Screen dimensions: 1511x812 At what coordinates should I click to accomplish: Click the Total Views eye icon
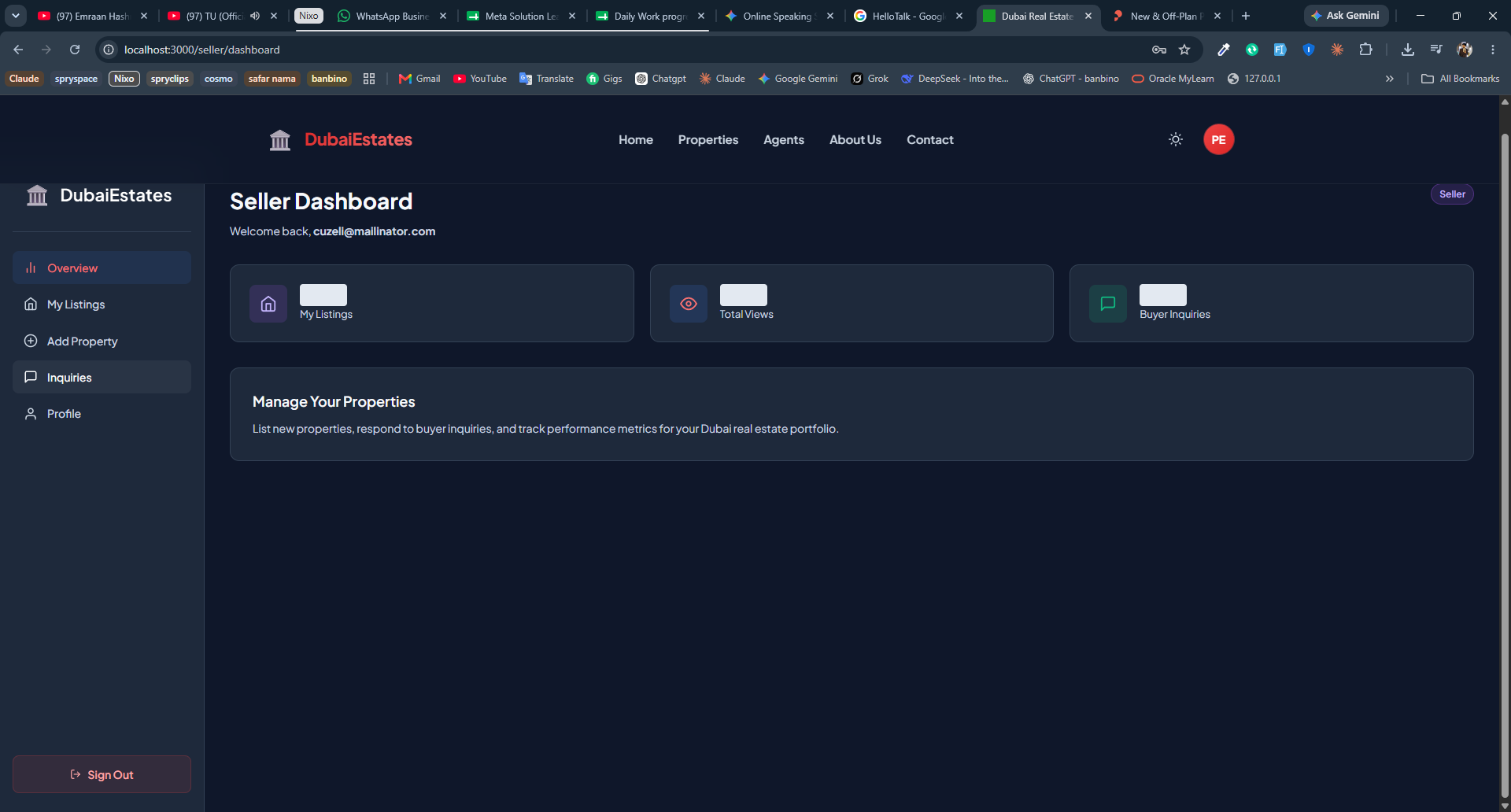point(689,304)
